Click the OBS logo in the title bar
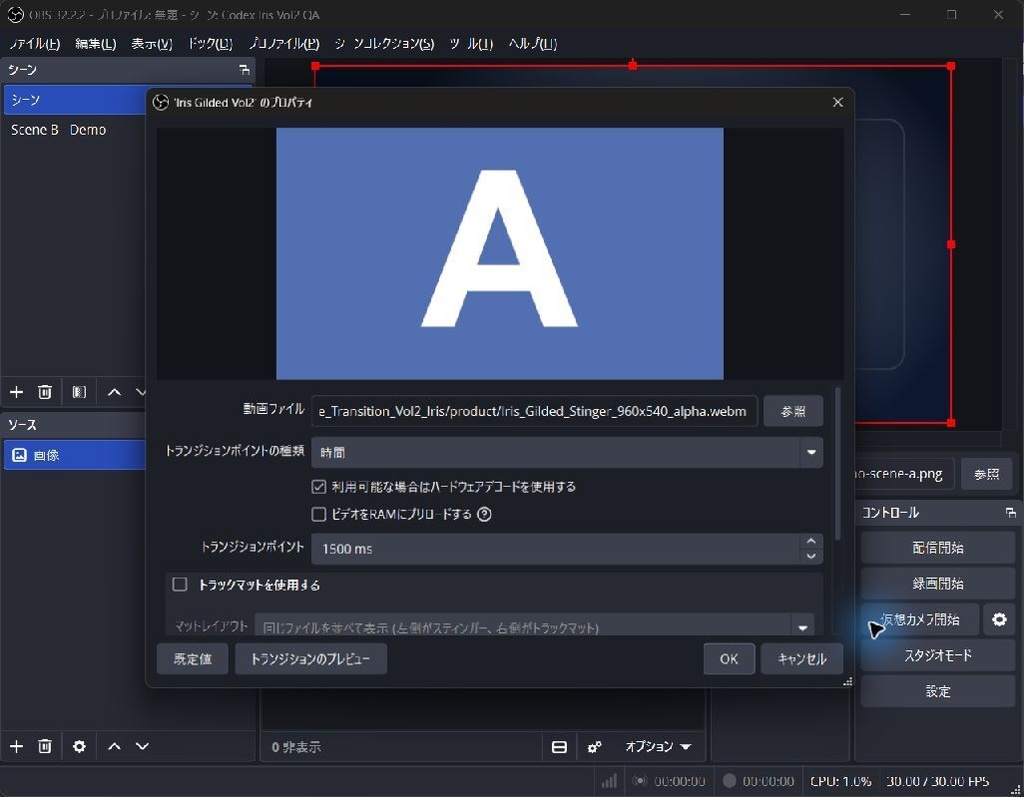 (x=16, y=14)
